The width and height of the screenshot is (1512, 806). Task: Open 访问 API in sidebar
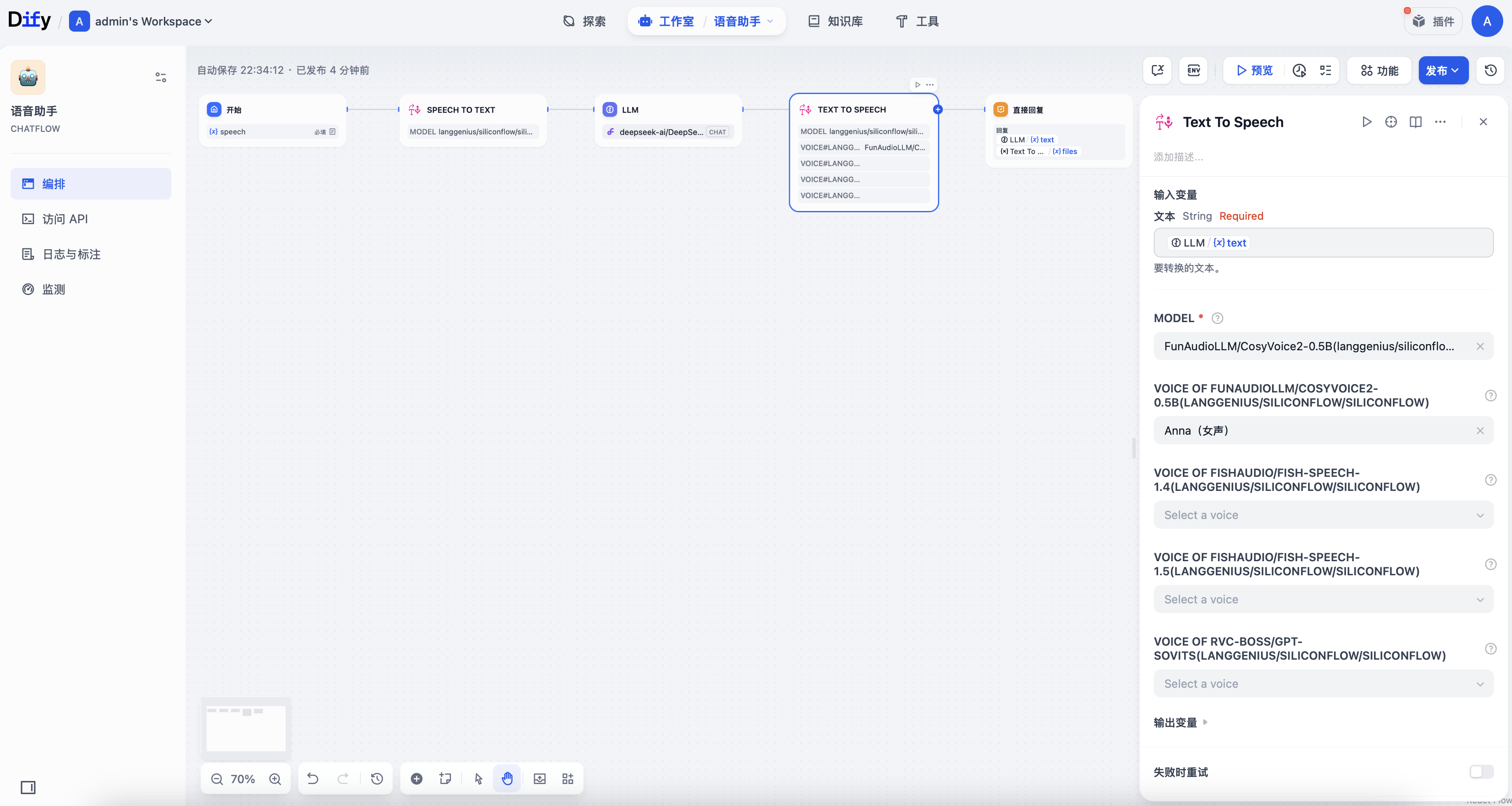65,219
